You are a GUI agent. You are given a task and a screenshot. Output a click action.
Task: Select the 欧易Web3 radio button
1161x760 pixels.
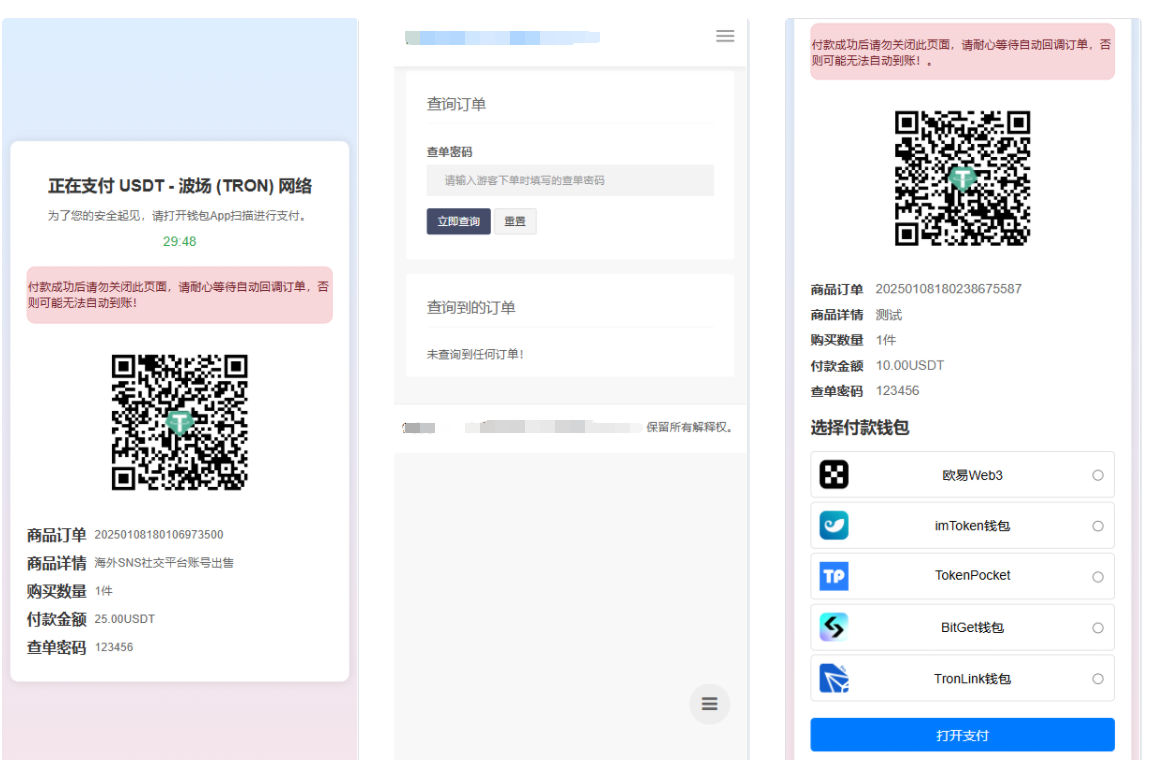[1098, 475]
